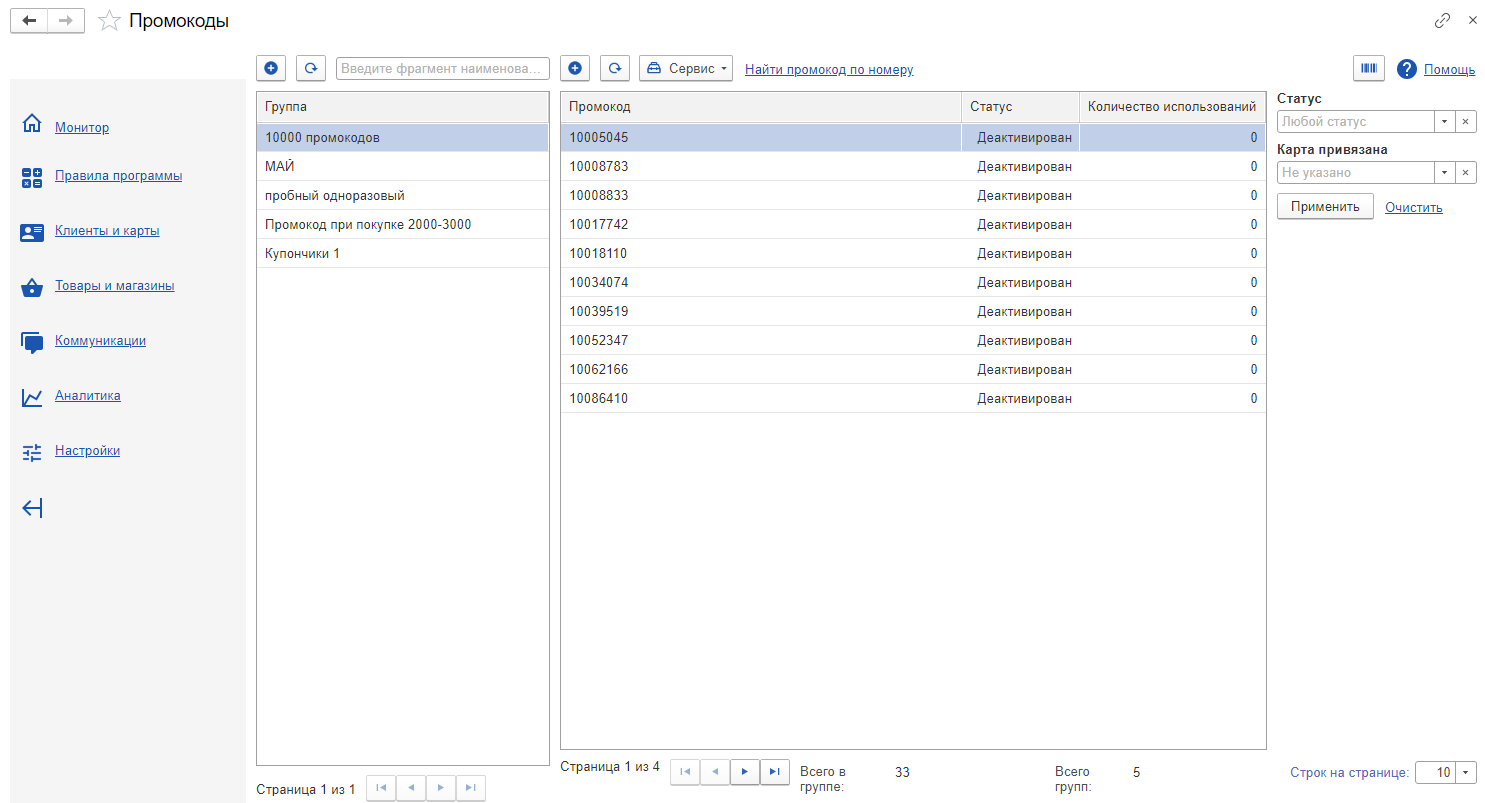The image size is (1485, 803).
Task: Click the Аналитика chart icon
Action: pos(32,397)
